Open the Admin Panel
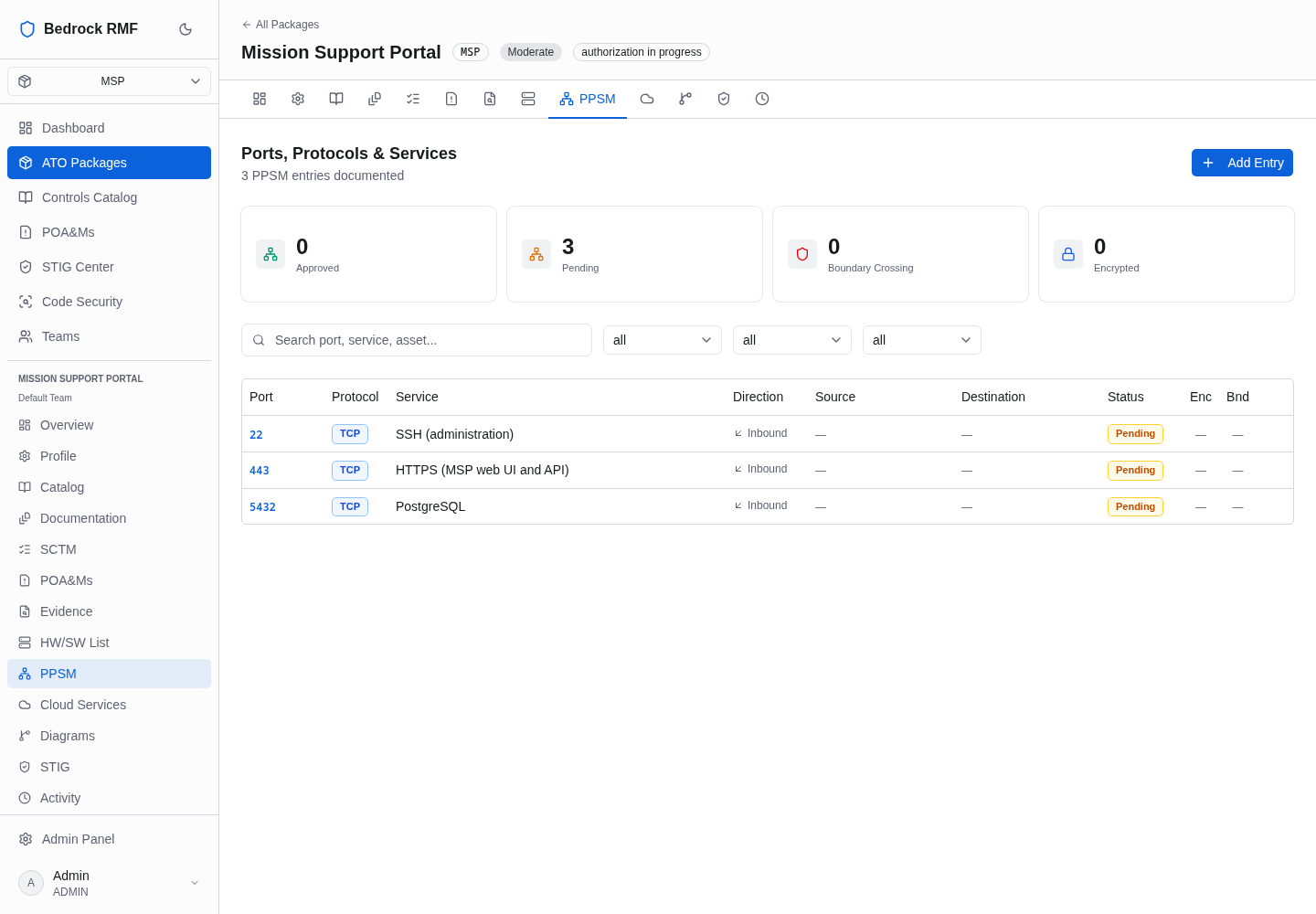1316x914 pixels. point(110,839)
